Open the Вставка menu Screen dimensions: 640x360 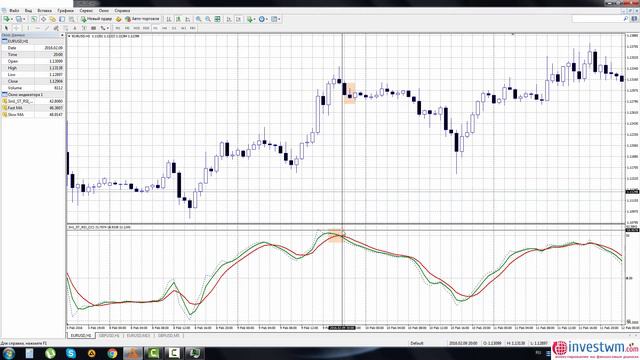[44, 11]
